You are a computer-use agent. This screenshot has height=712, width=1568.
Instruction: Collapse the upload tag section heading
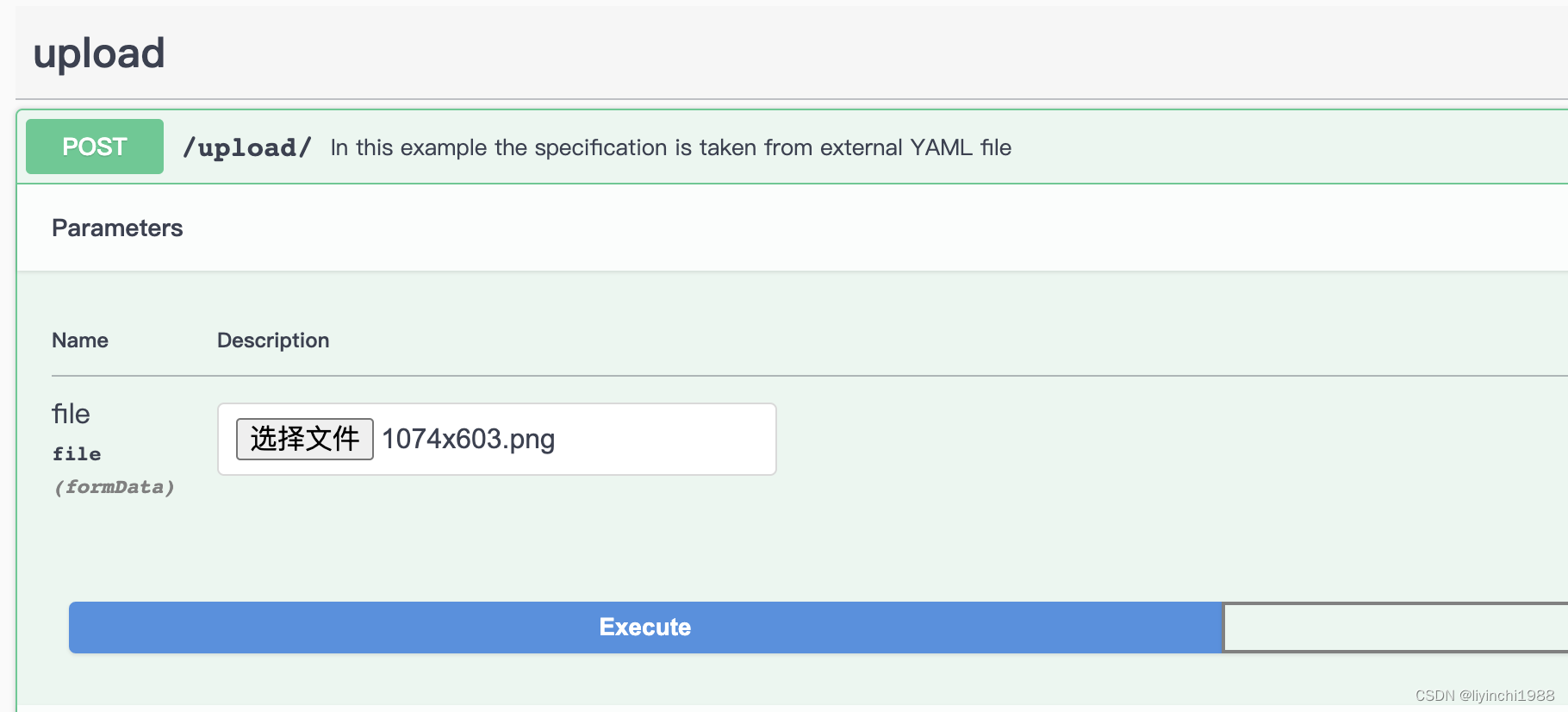[x=99, y=53]
